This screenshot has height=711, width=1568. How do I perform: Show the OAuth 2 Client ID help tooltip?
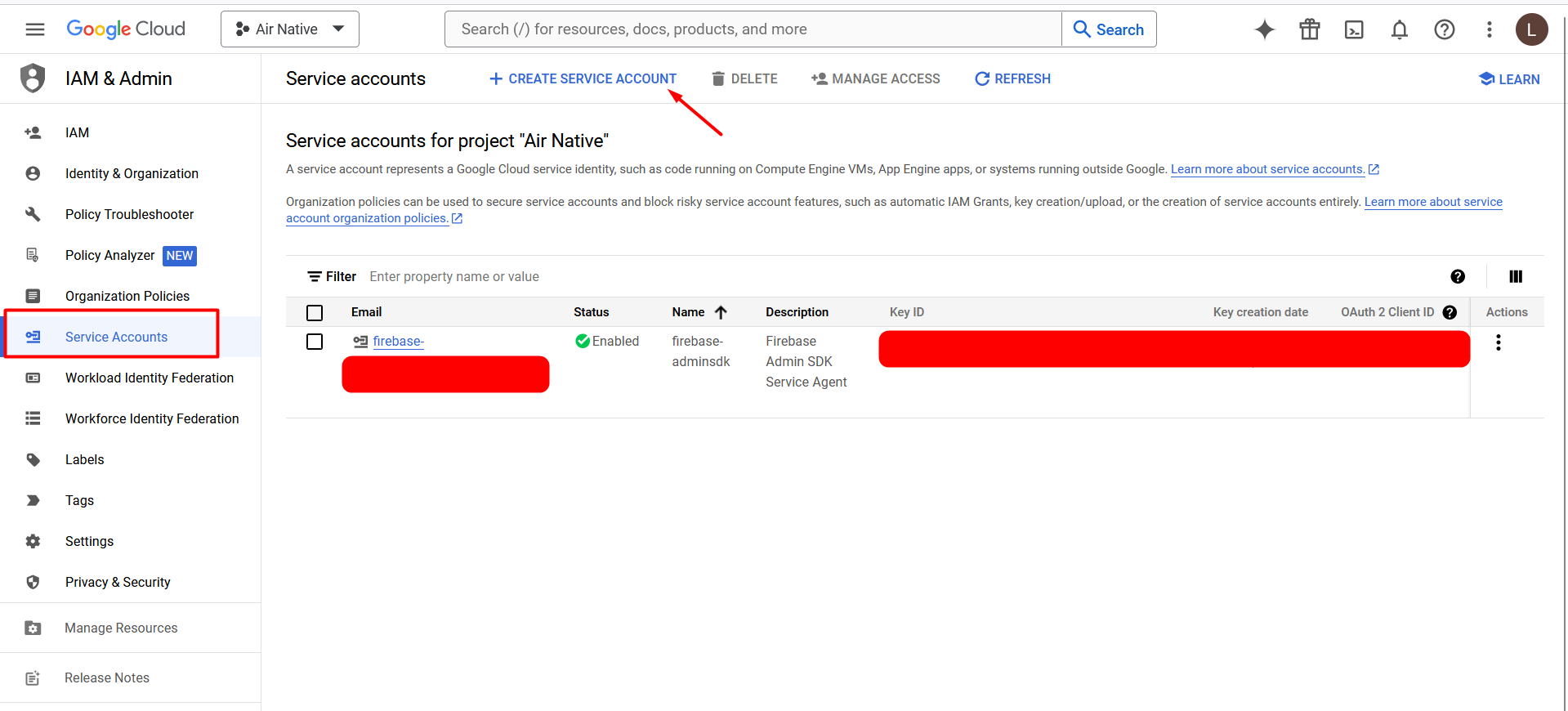1450,312
